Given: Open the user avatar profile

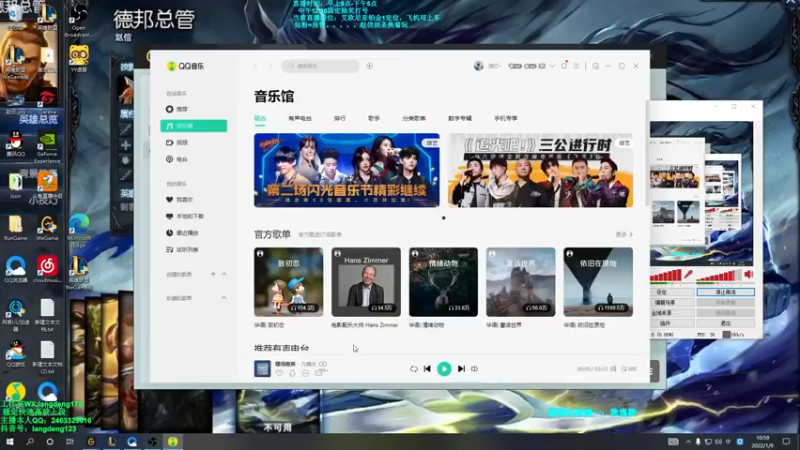Looking at the screenshot, I should (479, 66).
